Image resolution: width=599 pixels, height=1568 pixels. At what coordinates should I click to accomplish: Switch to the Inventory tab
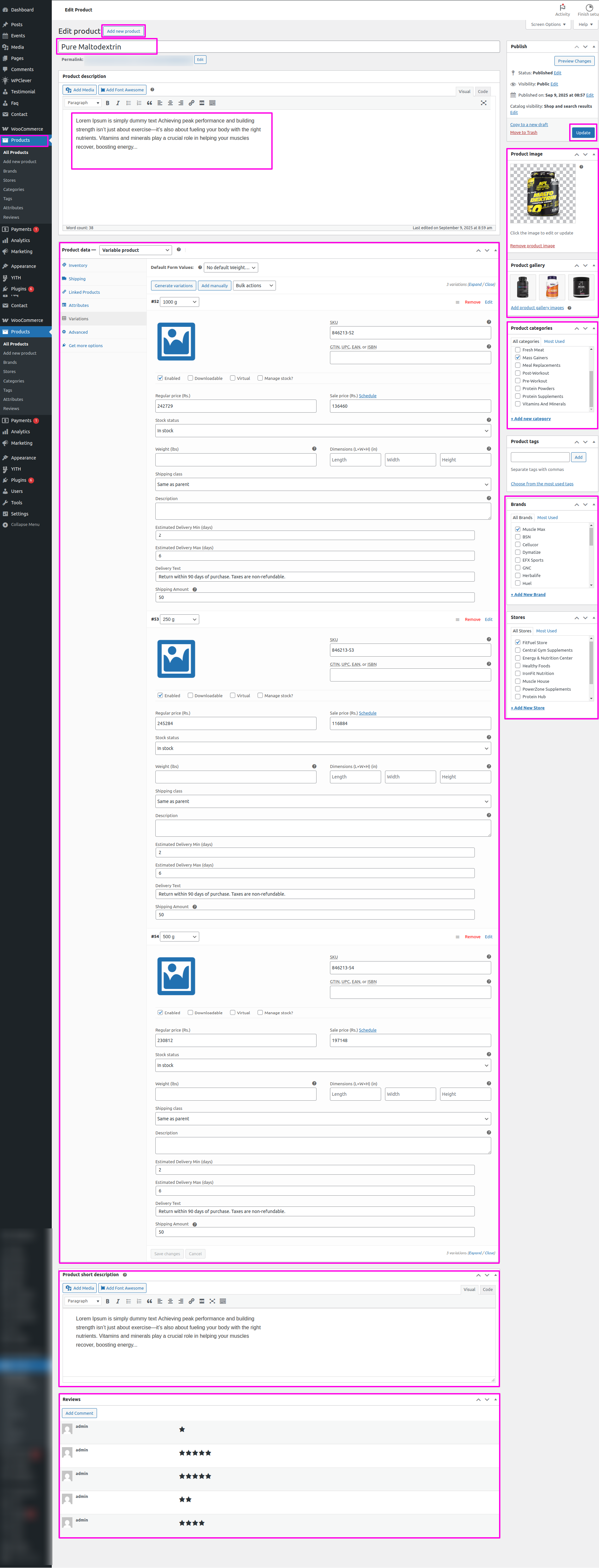pos(78,265)
